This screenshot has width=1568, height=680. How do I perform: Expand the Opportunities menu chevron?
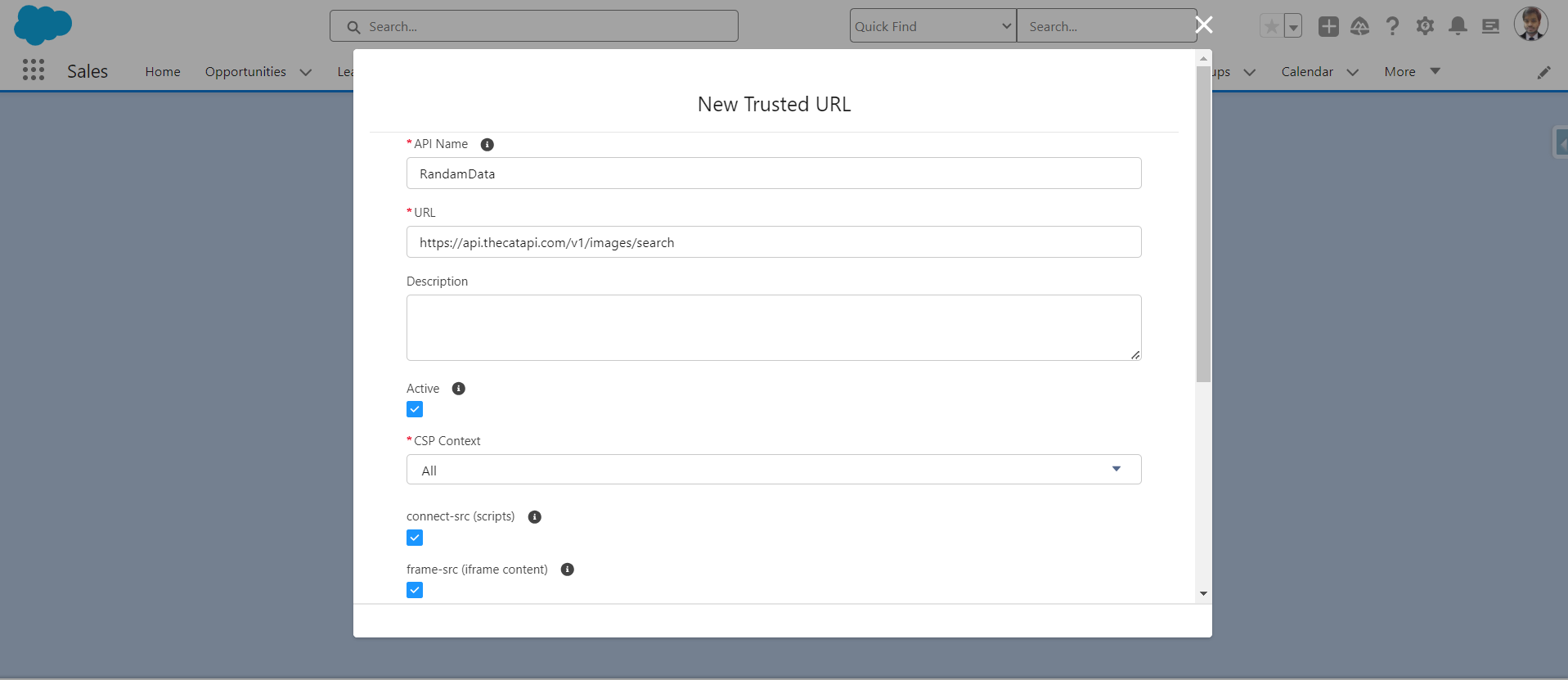(306, 72)
